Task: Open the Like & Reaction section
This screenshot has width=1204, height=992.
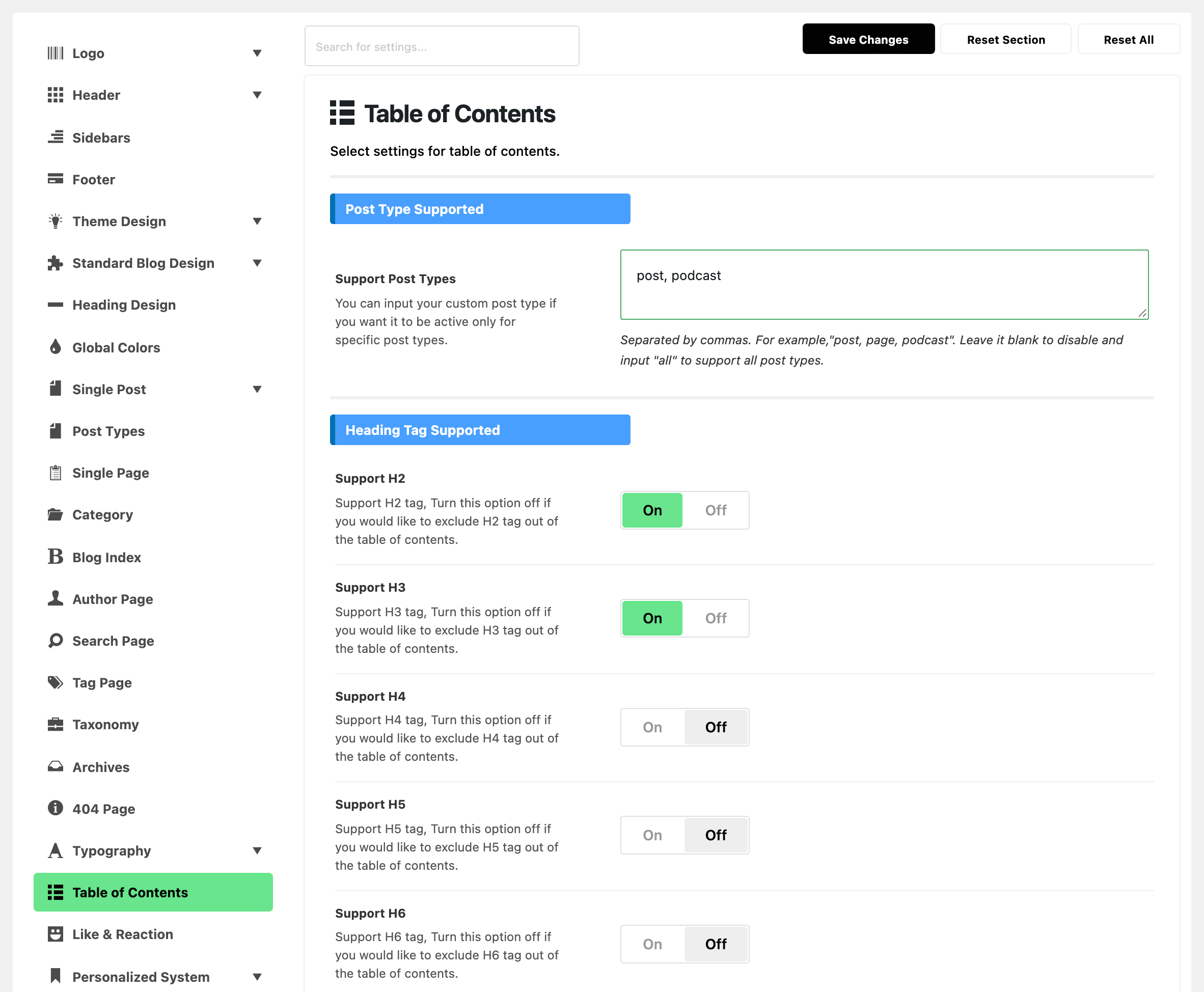Action: tap(153, 934)
